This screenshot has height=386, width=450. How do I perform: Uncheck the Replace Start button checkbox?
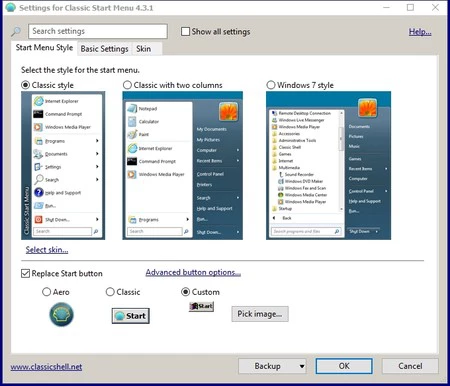click(25, 274)
